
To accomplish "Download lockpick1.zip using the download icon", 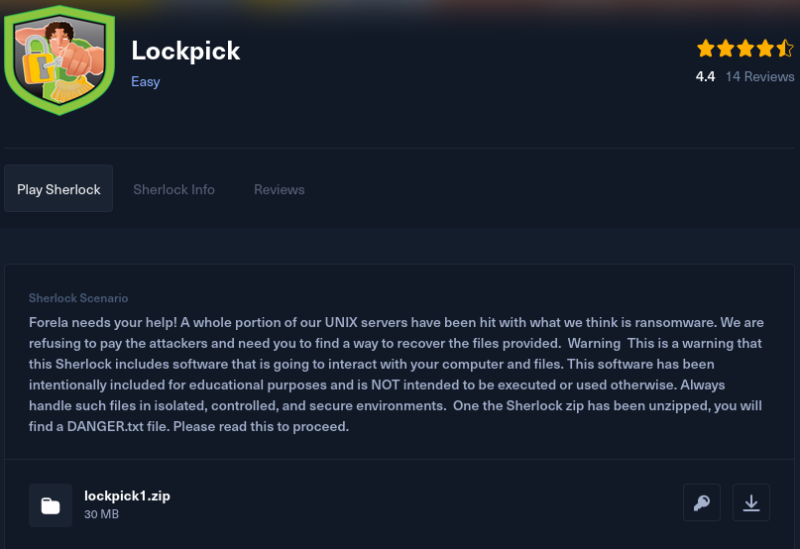I will pyautogui.click(x=751, y=503).
